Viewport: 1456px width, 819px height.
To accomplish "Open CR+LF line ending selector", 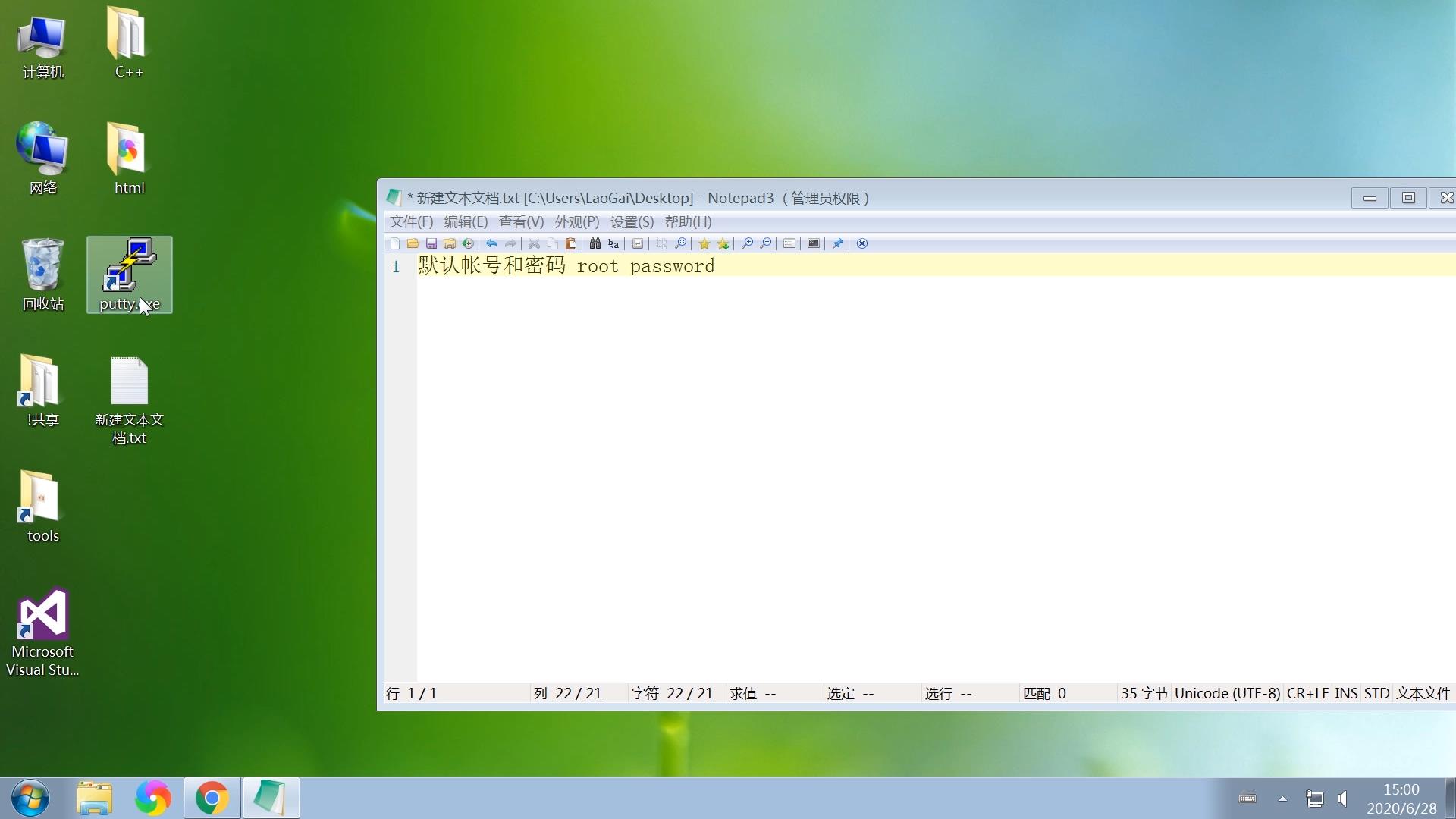I will [1307, 693].
